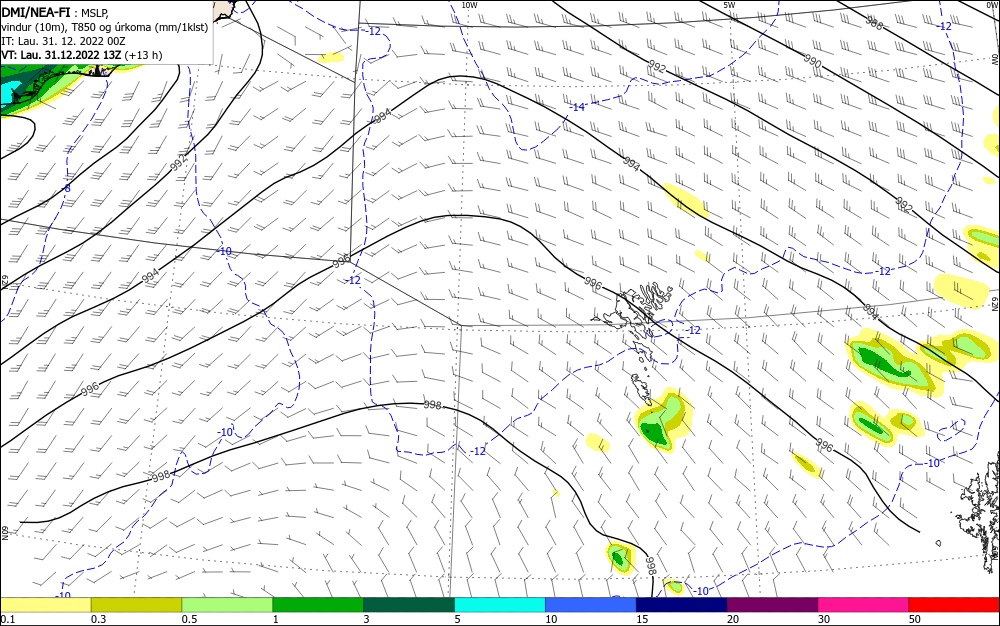Click legend value '30'
The width and height of the screenshot is (1000, 626).
click(x=824, y=619)
